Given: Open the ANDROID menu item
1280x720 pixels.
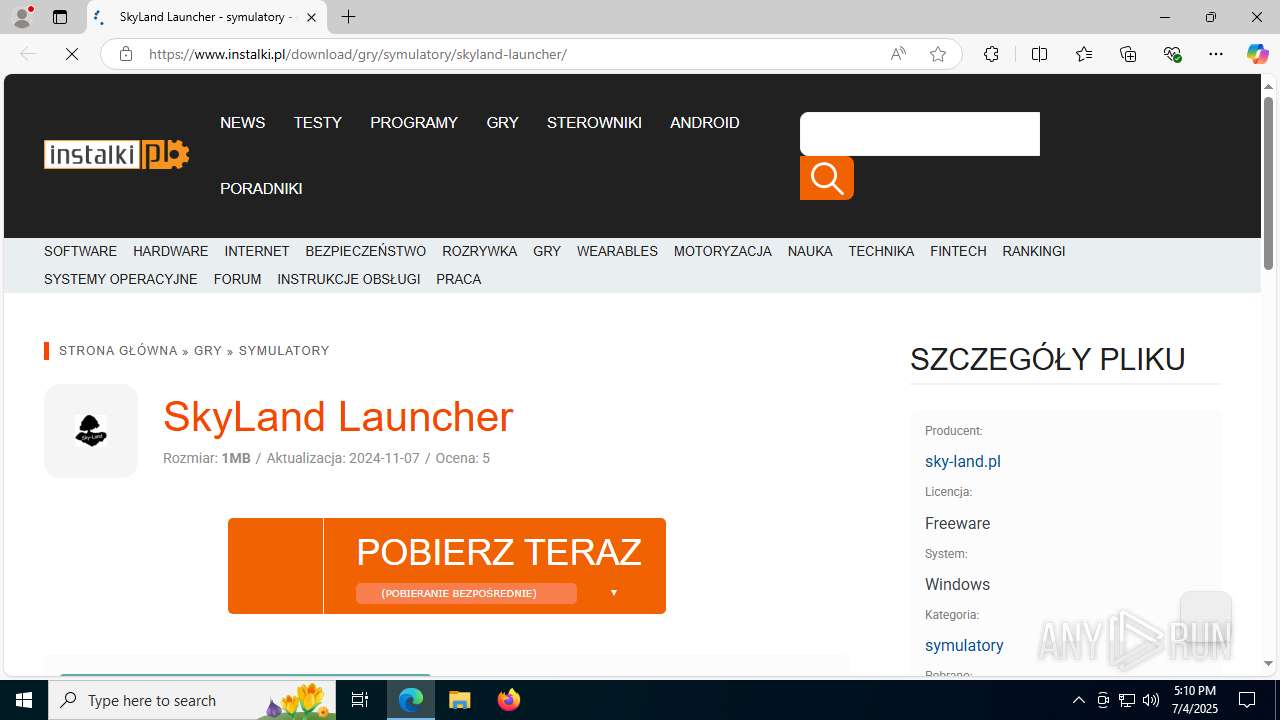Looking at the screenshot, I should tap(705, 123).
